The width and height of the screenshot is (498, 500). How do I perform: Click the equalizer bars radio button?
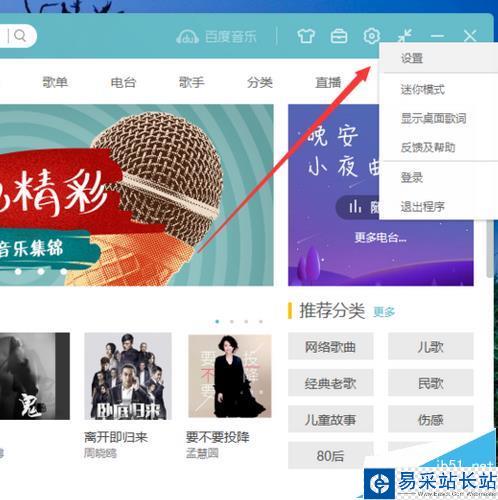355,207
